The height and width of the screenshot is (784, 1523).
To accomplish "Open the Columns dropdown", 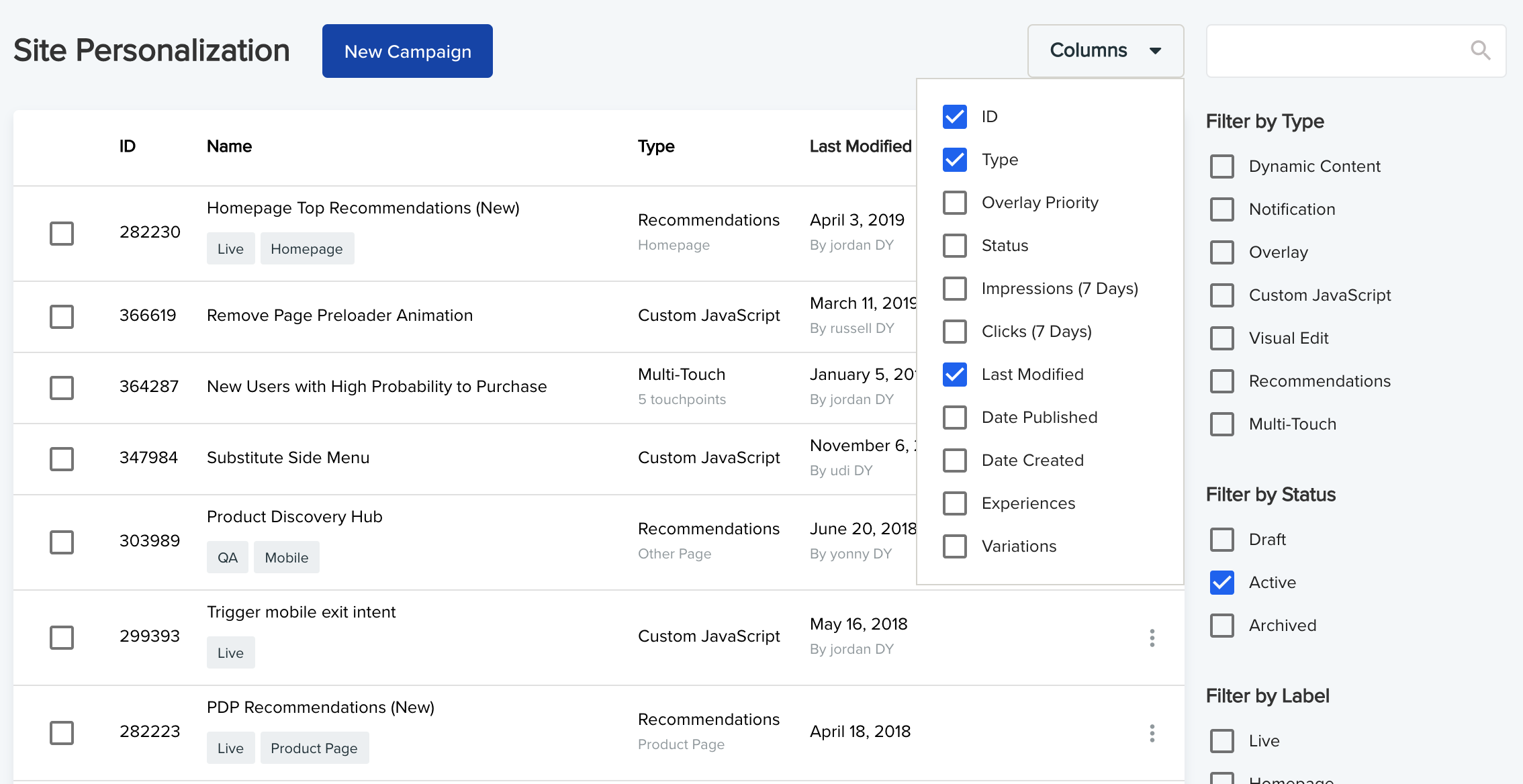I will (x=1105, y=50).
